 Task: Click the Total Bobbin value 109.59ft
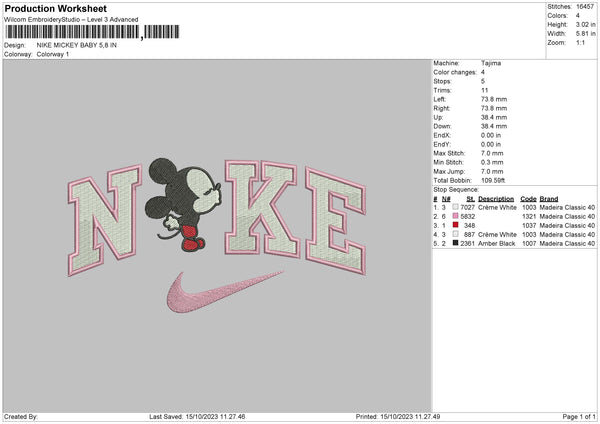pos(493,180)
